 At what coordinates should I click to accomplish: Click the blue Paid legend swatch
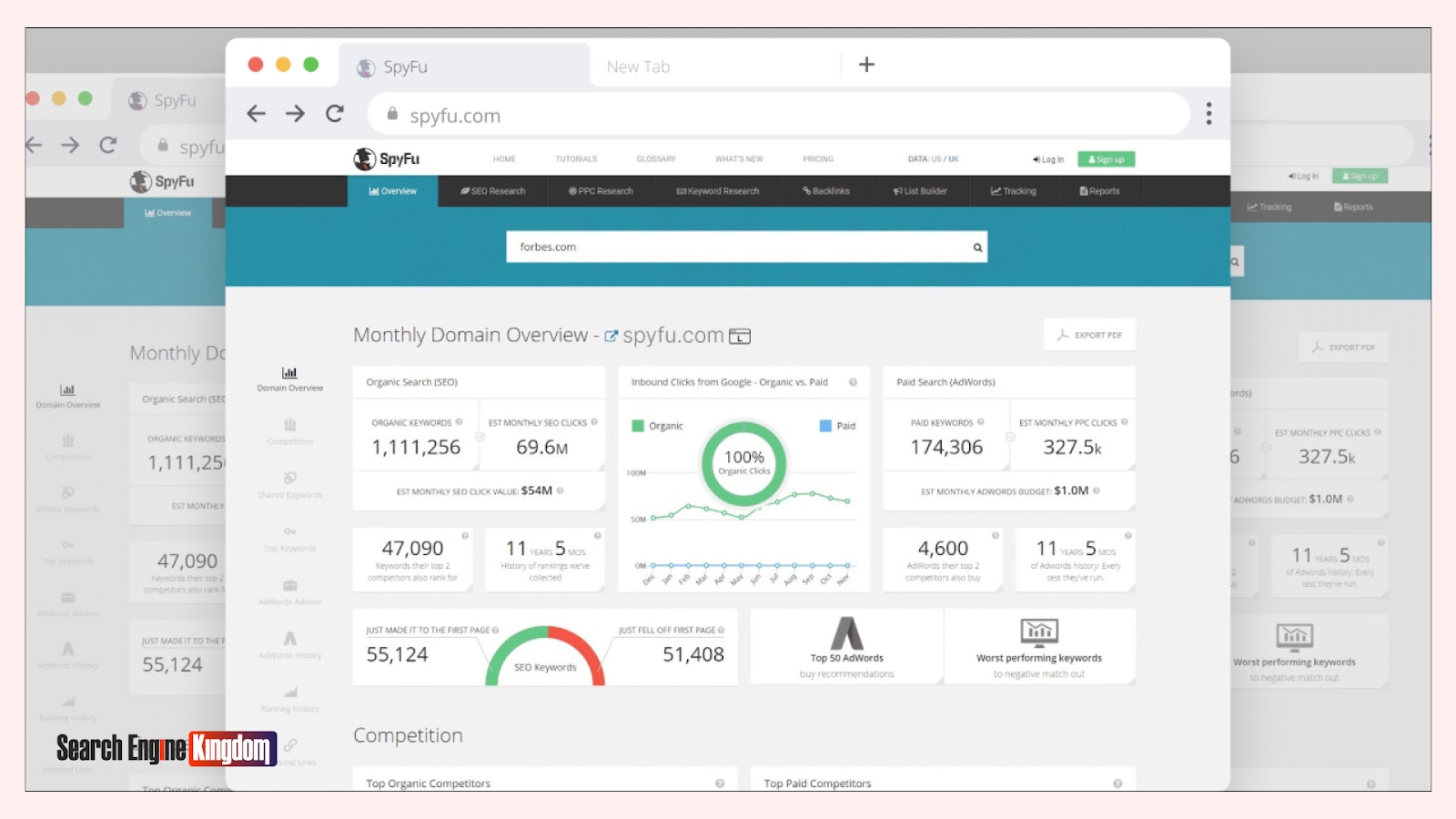click(825, 426)
